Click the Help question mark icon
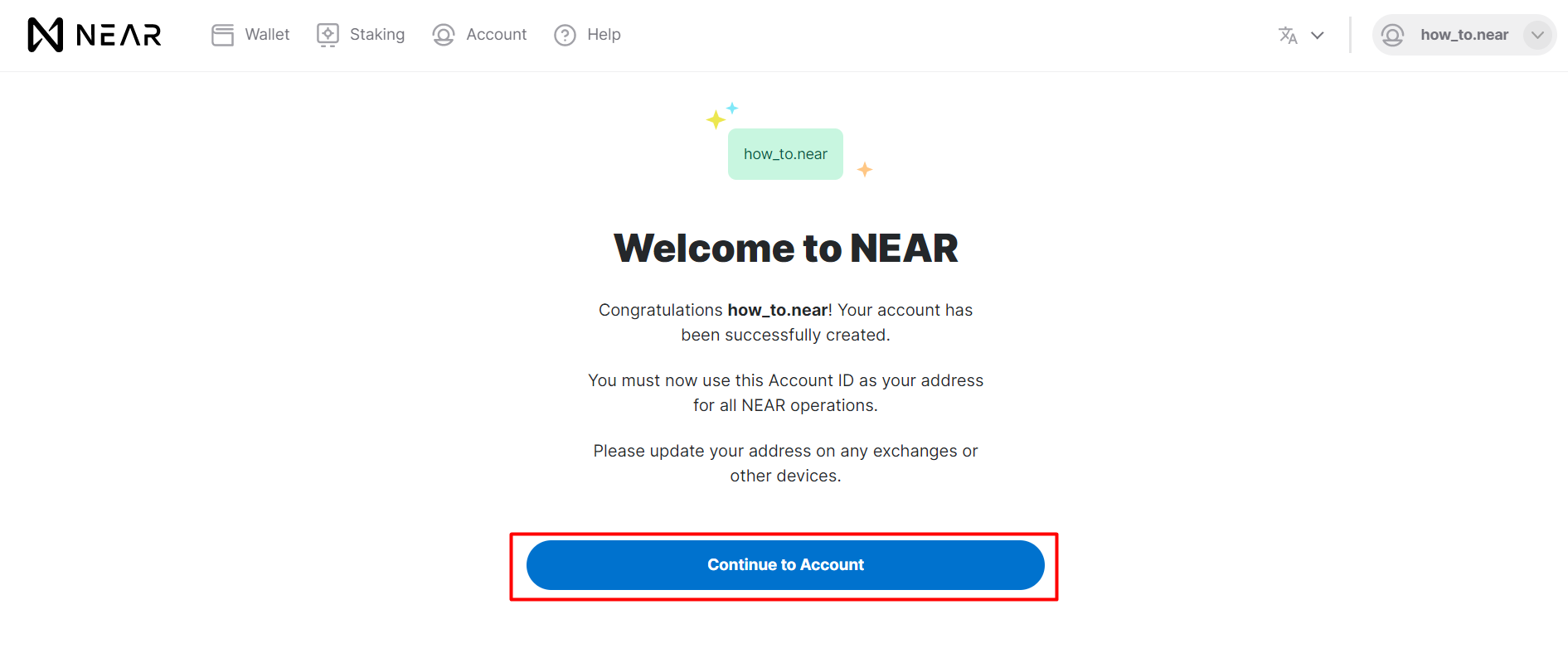The width and height of the screenshot is (1568, 648). pyautogui.click(x=565, y=34)
